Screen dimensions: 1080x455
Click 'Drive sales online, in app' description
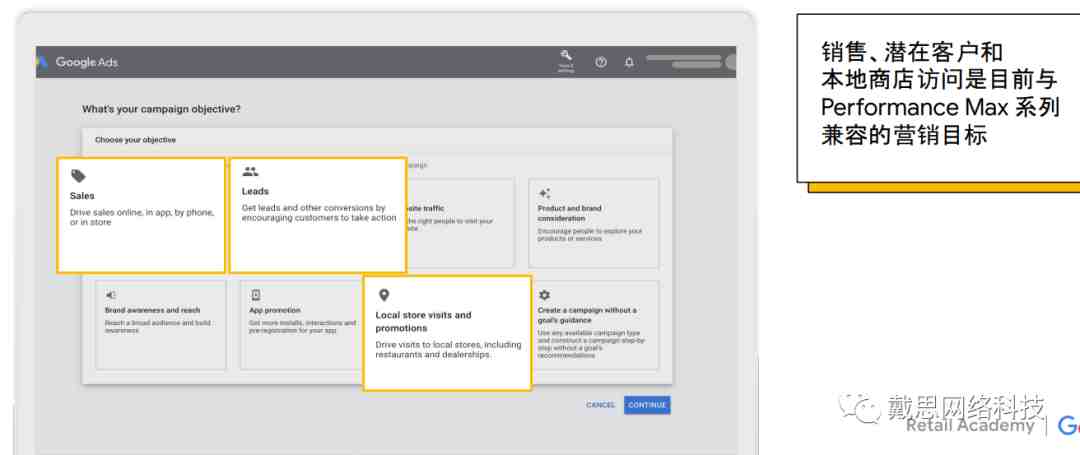(x=142, y=218)
